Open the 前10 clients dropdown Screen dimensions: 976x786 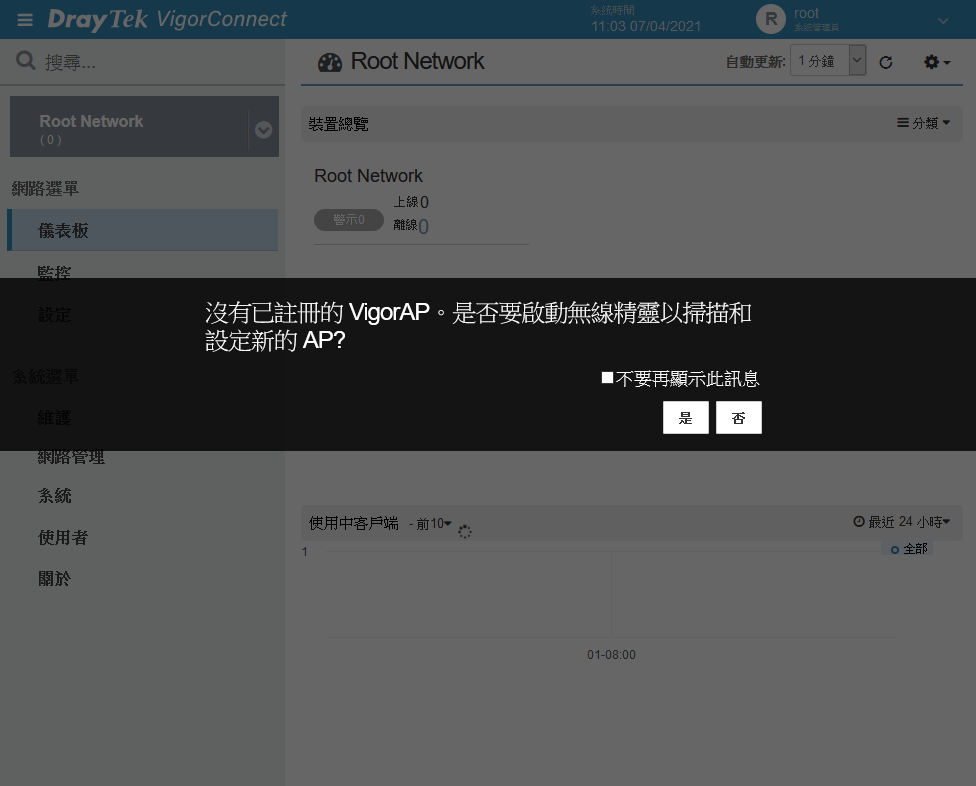click(432, 524)
